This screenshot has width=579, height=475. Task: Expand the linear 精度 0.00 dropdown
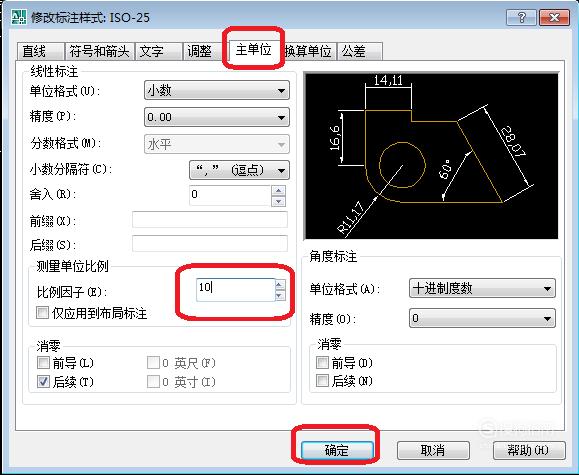click(x=217, y=117)
